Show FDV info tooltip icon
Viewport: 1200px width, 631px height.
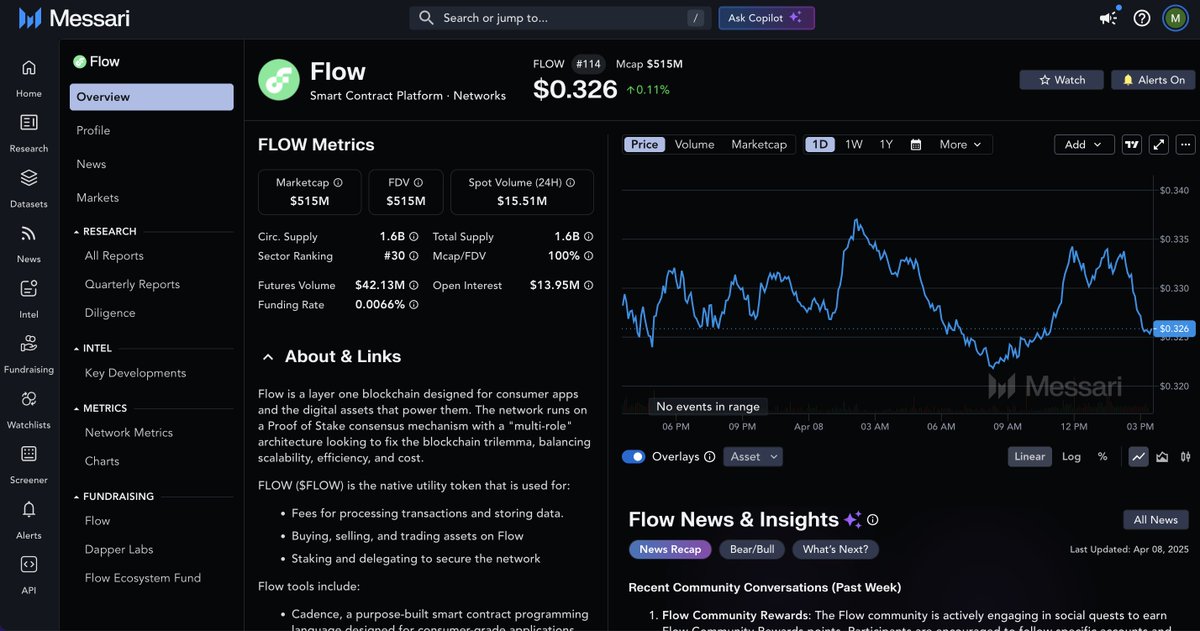418,183
